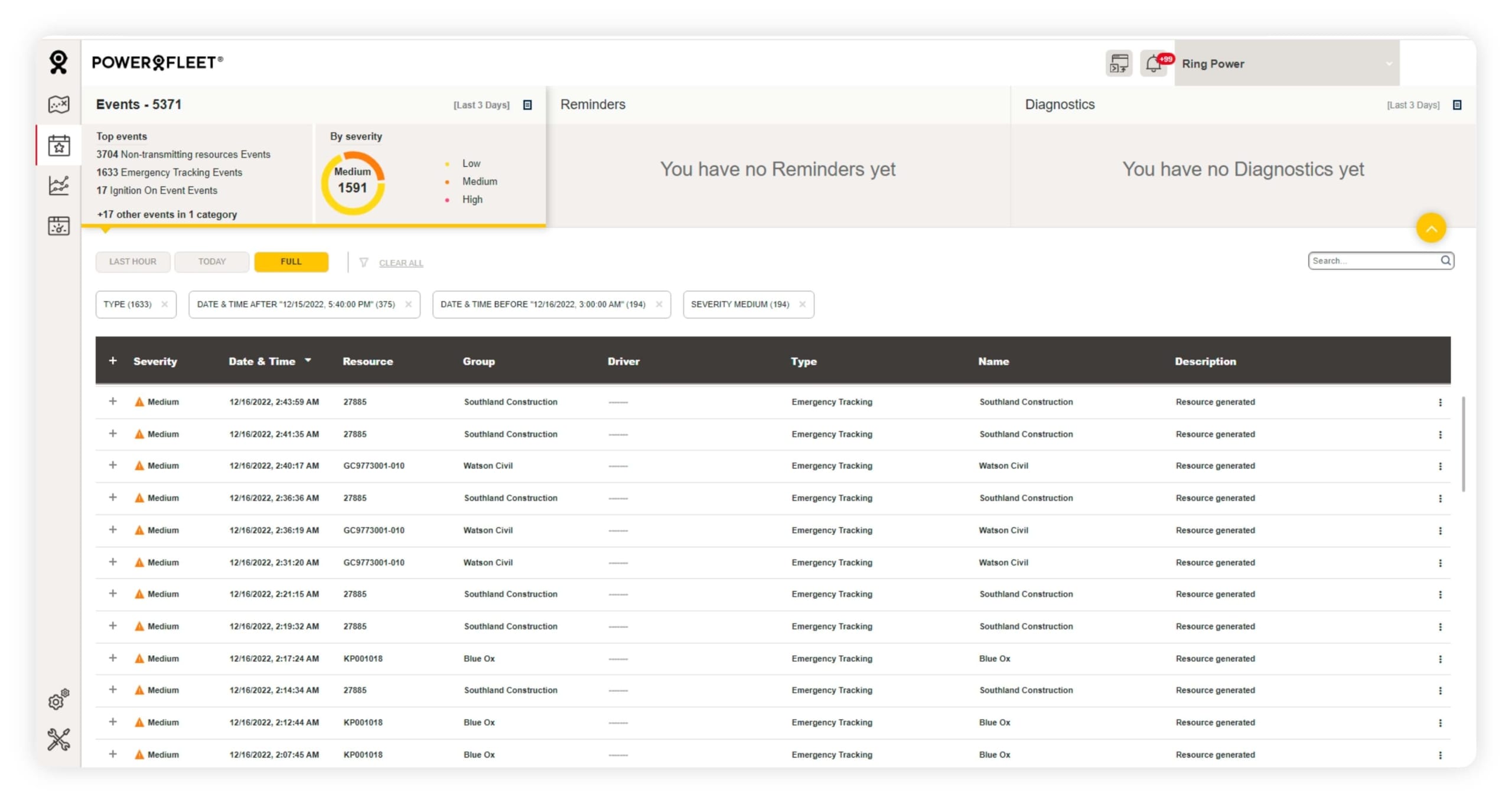Expand the first 2:43:59 AM event row
Viewport: 1512px width, 803px height.
(113, 402)
